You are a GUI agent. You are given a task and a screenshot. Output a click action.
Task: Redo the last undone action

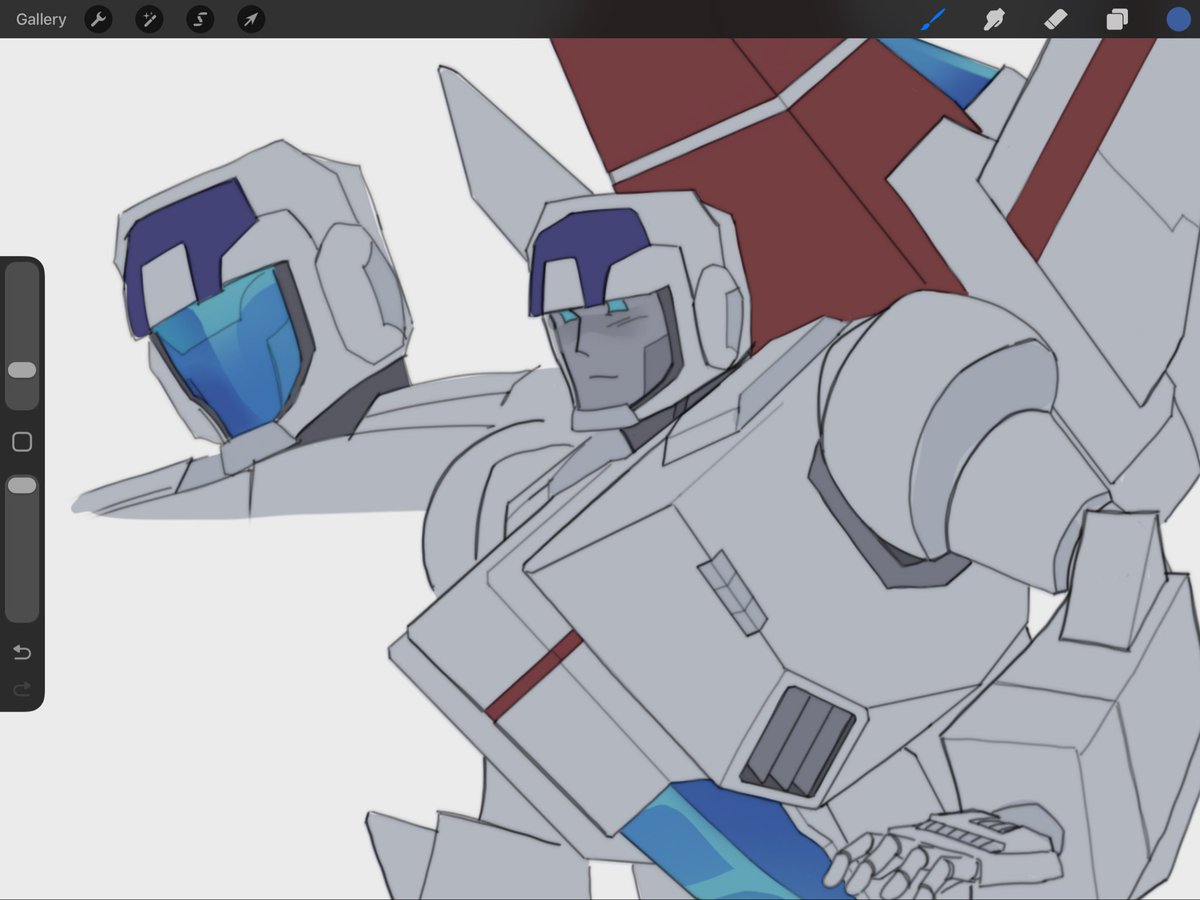pyautogui.click(x=22, y=689)
